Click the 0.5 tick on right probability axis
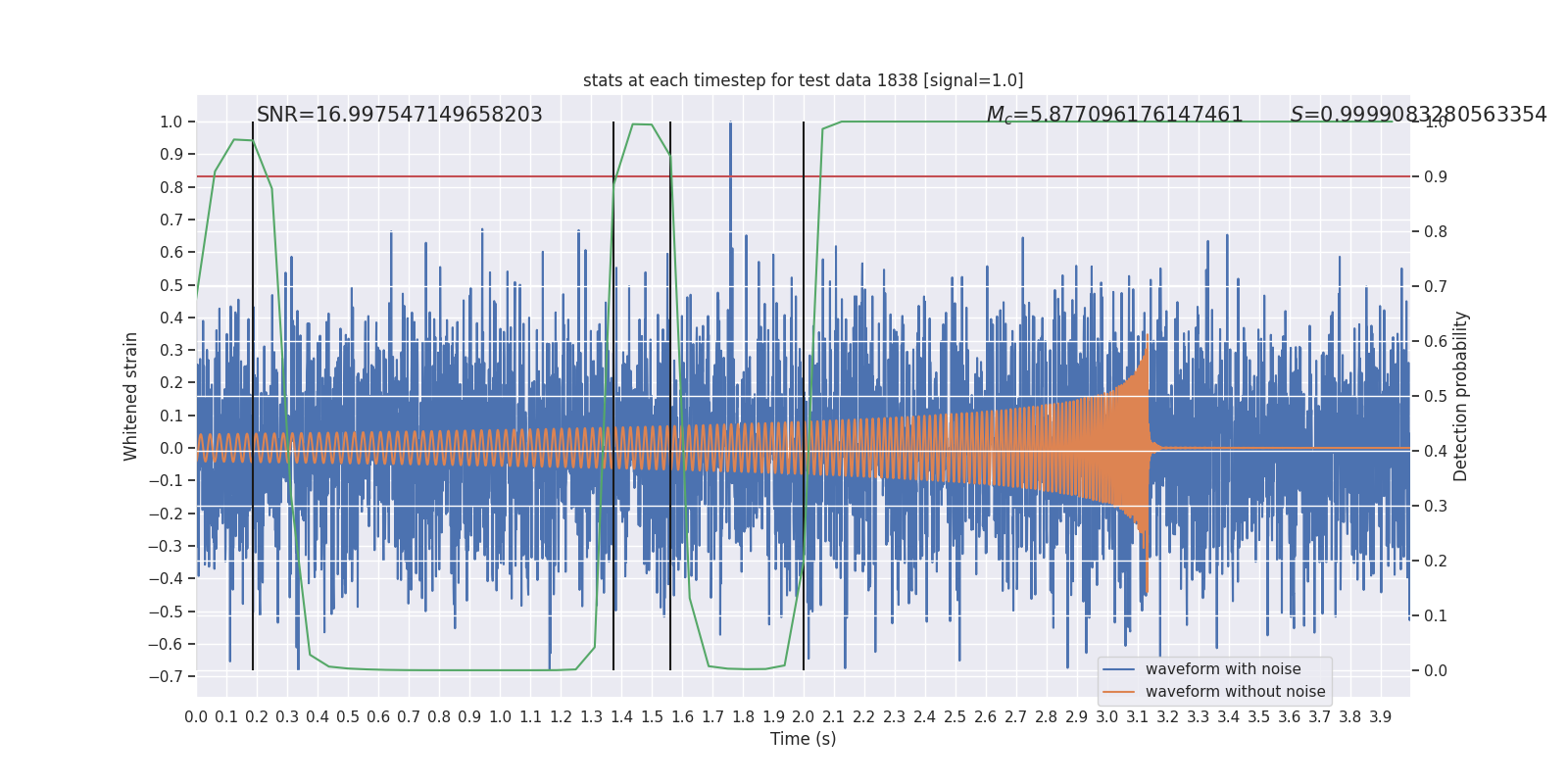 pos(1435,396)
